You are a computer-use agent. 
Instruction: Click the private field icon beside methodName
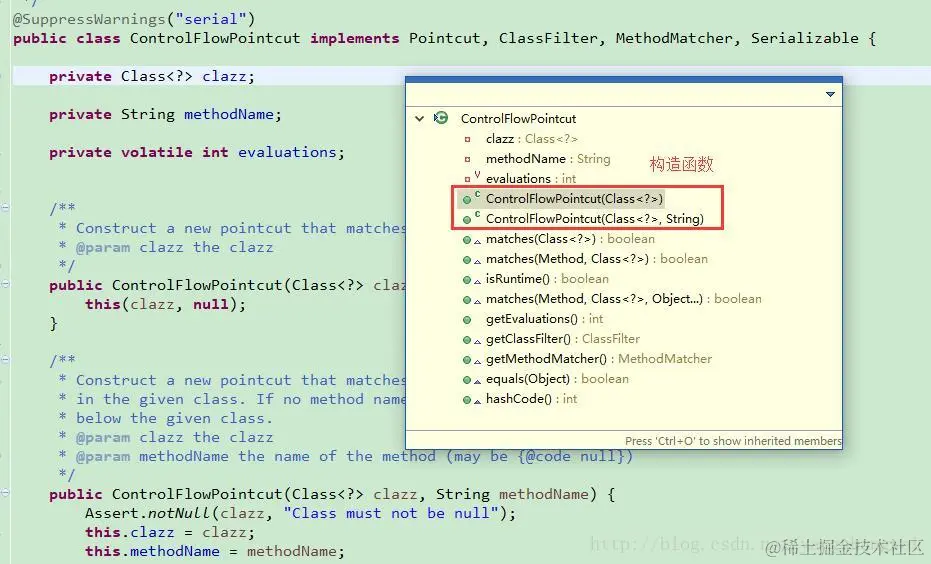467,159
